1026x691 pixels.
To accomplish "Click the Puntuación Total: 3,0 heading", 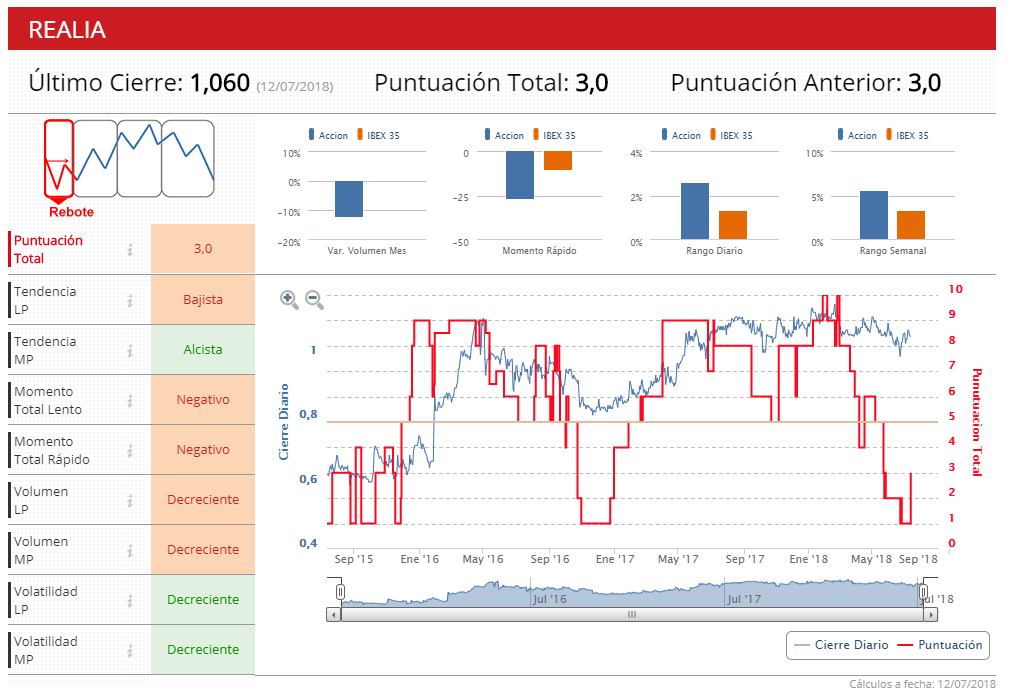I will (x=491, y=83).
